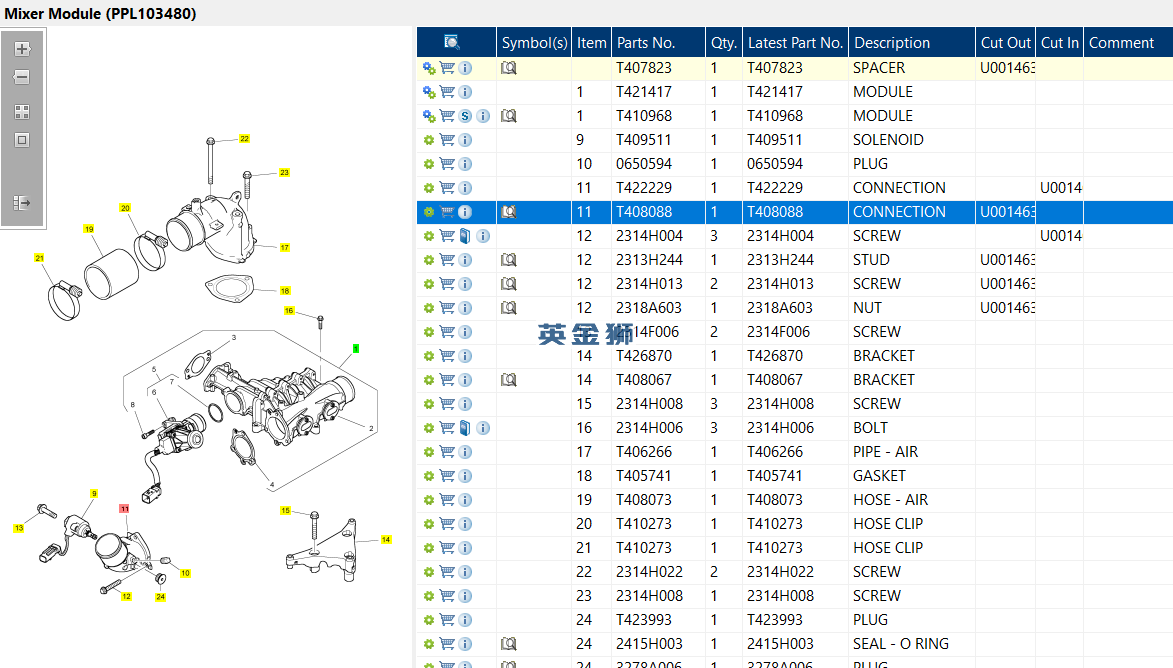This screenshot has width=1173, height=668.
Task: Select callout 23 in the diagram
Action: (284, 173)
